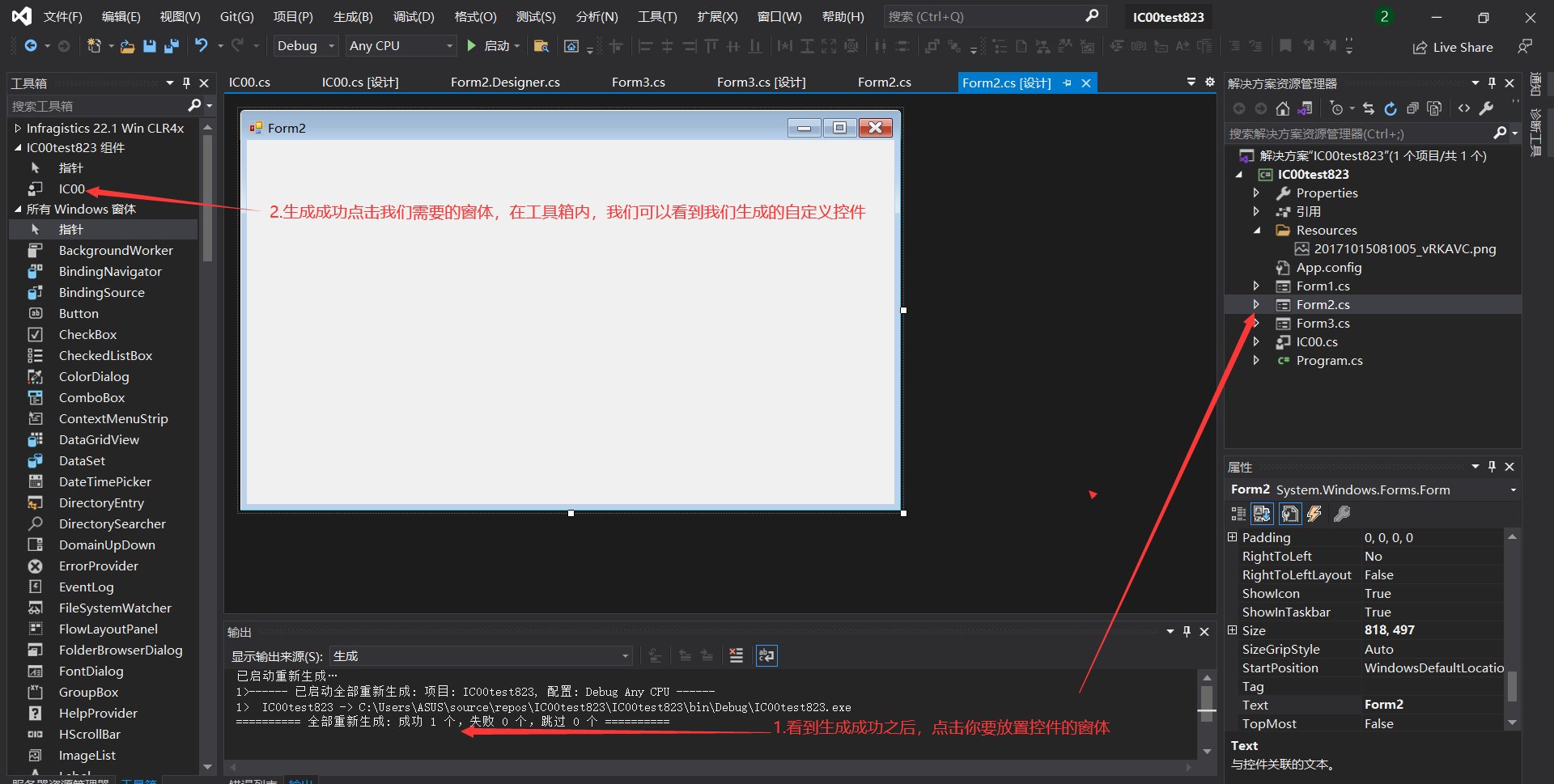This screenshot has width=1554, height=784.
Task: Click Switch Views icon in Solution Explorer
Action: tap(1305, 108)
